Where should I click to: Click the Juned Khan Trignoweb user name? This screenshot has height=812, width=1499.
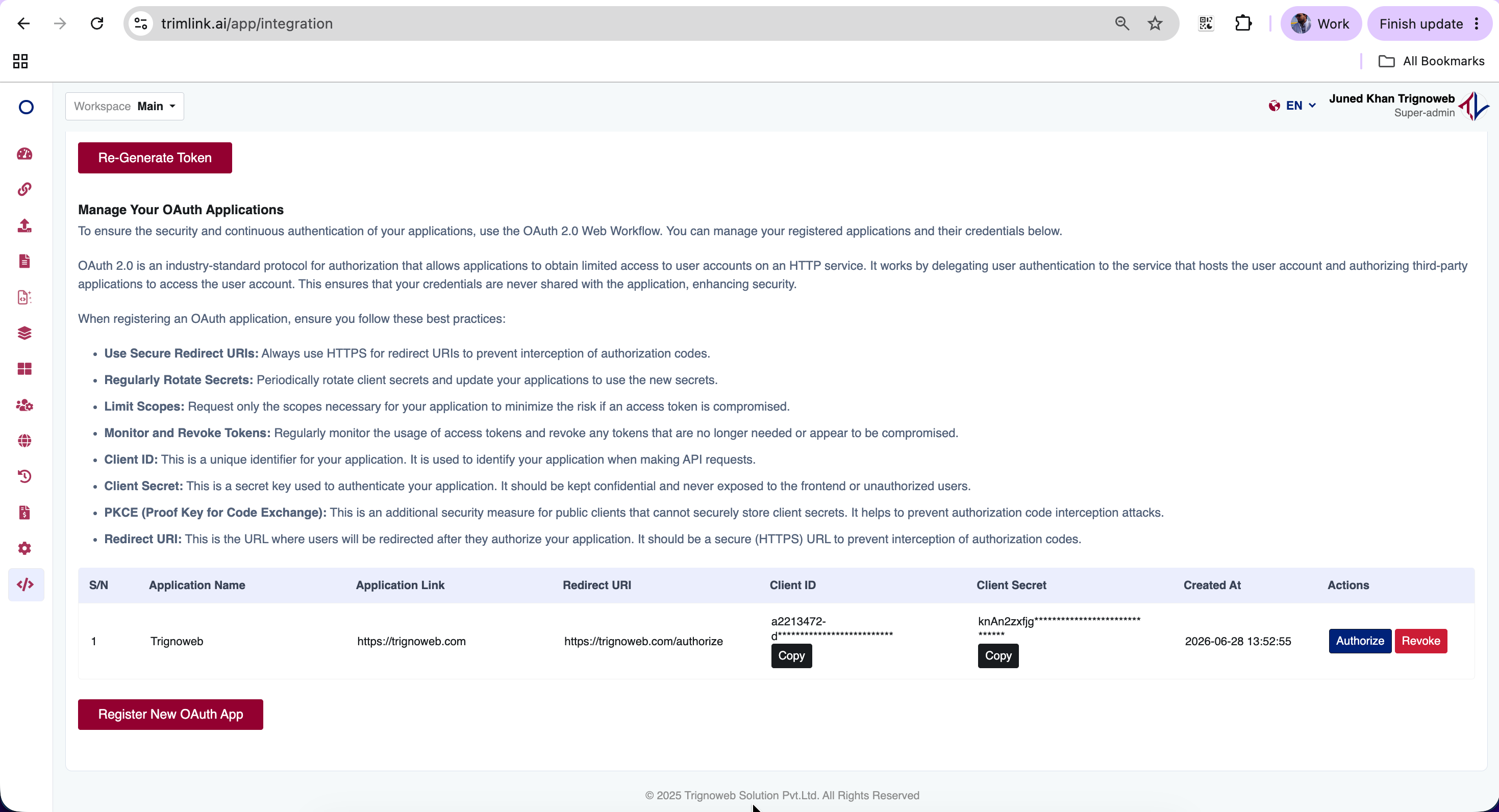1391,98
